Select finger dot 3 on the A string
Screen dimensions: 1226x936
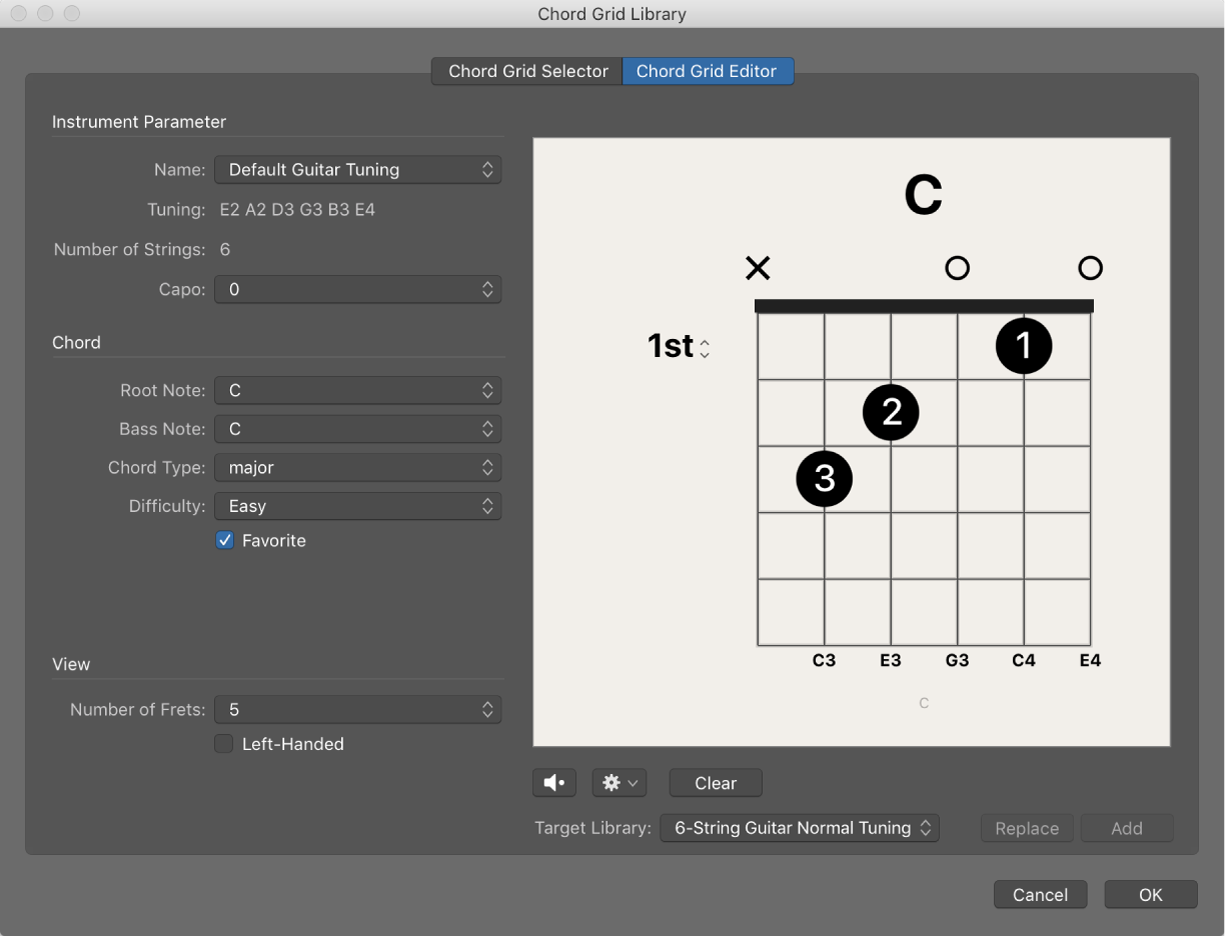[823, 478]
